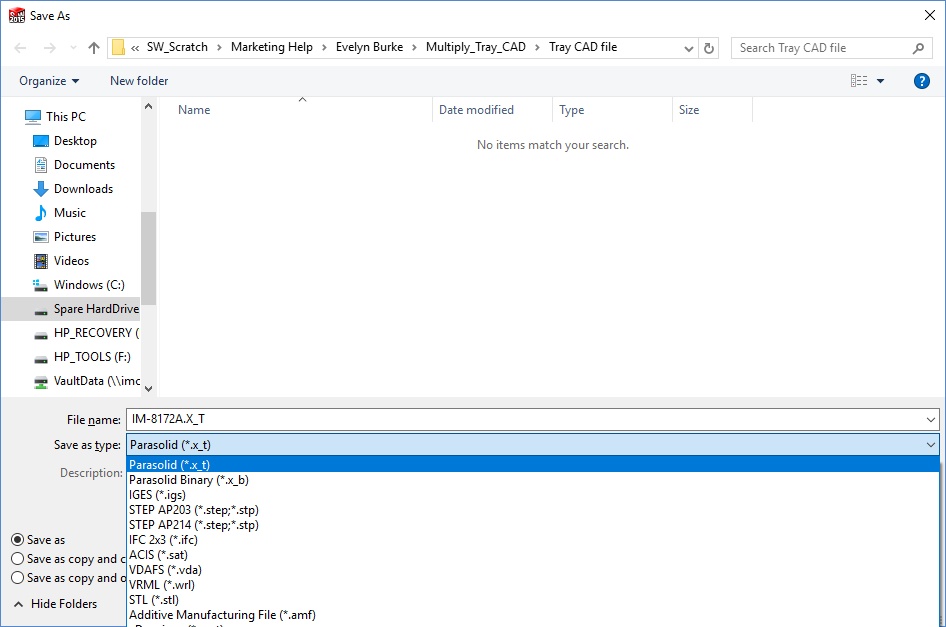Expand the address bar history dropdown
This screenshot has height=627, width=946.
pyautogui.click(x=688, y=48)
